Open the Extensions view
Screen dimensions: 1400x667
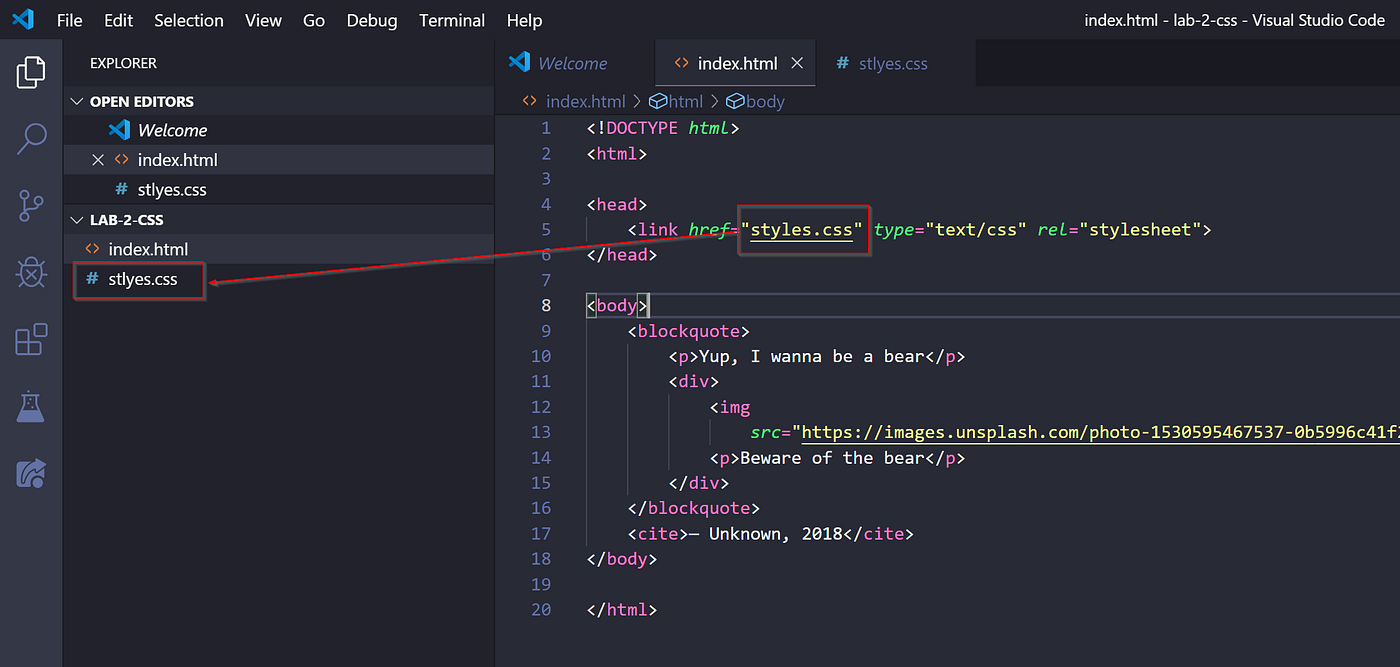(x=31, y=339)
